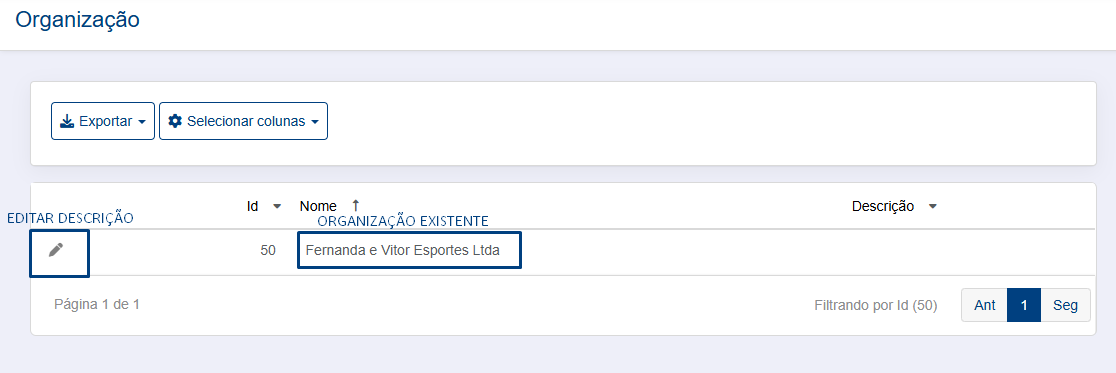
Task: Click the Filtrando por Id (50) label
Action: (x=875, y=305)
